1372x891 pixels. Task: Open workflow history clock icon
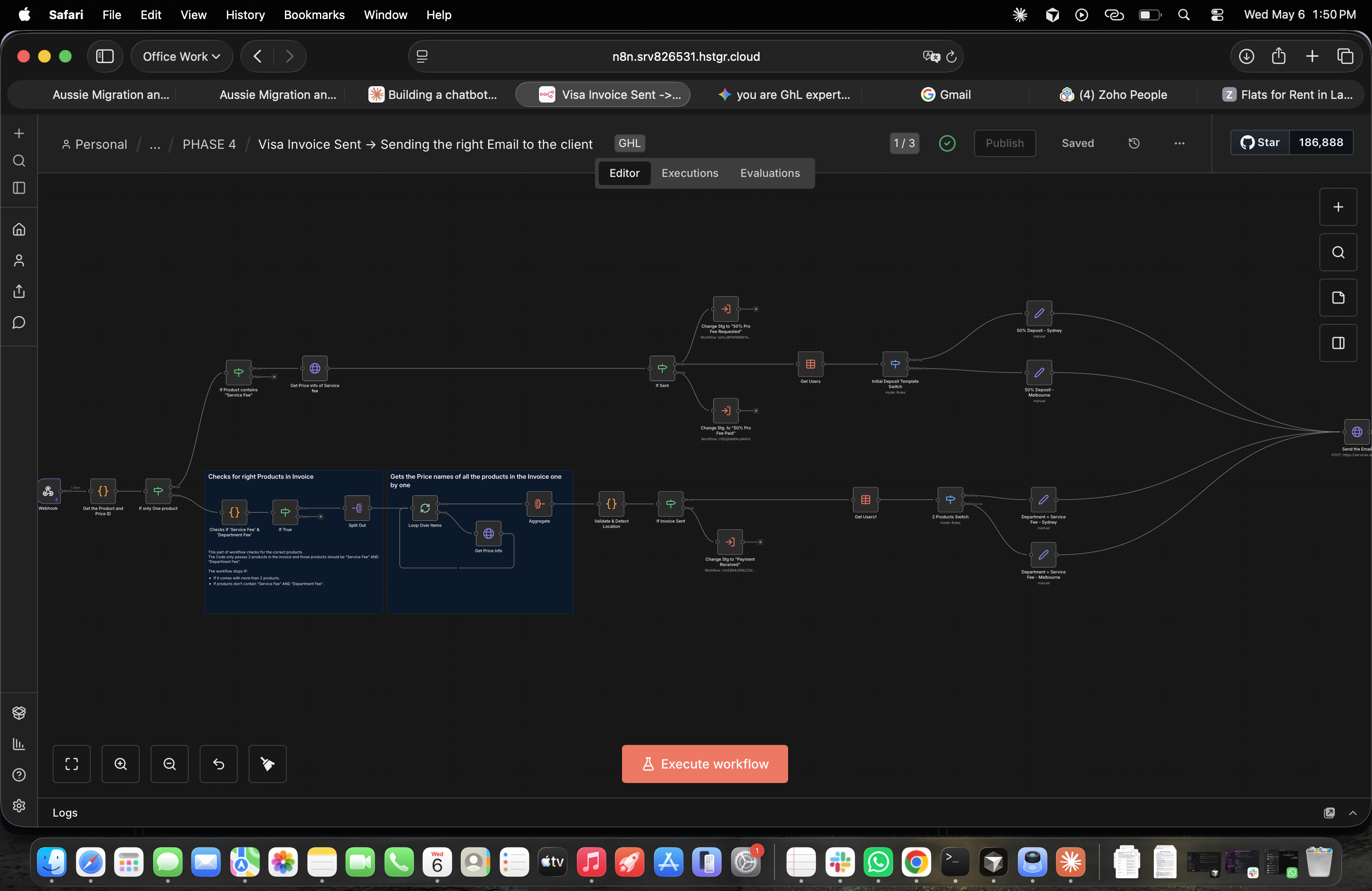pos(1134,143)
